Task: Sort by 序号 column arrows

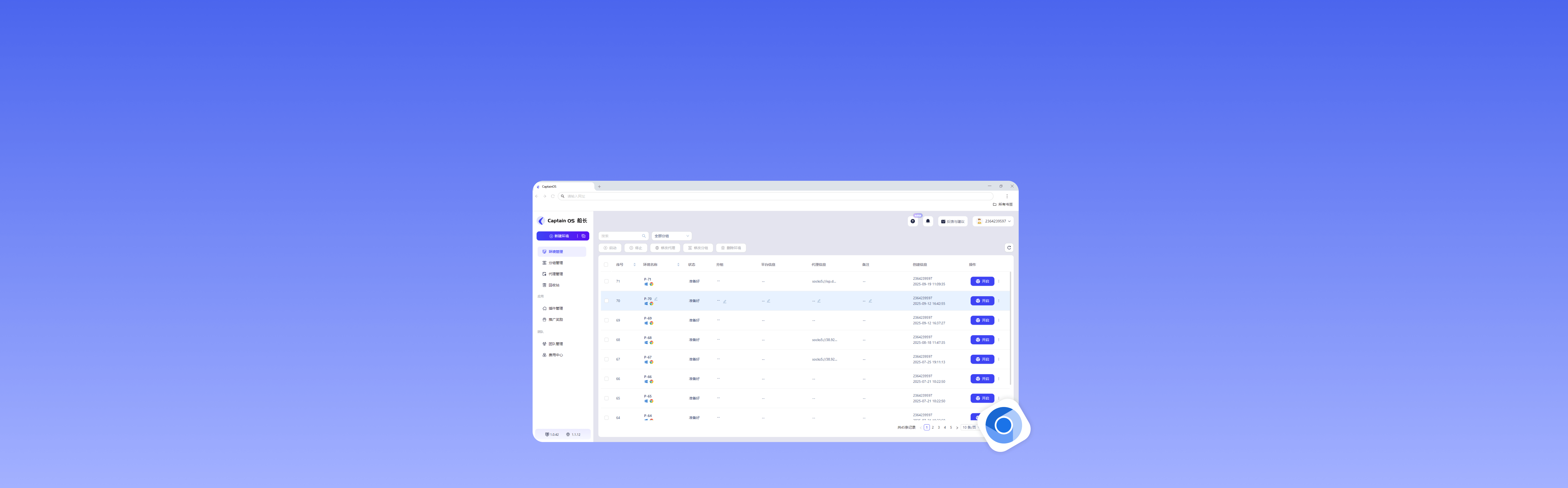Action: point(634,265)
